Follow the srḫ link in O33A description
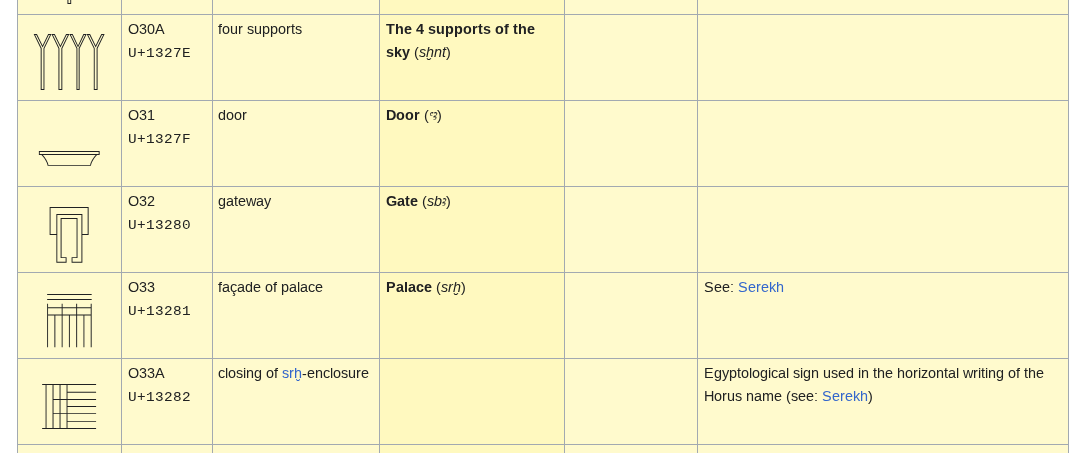Viewport: 1081px width, 453px height. click(x=291, y=373)
